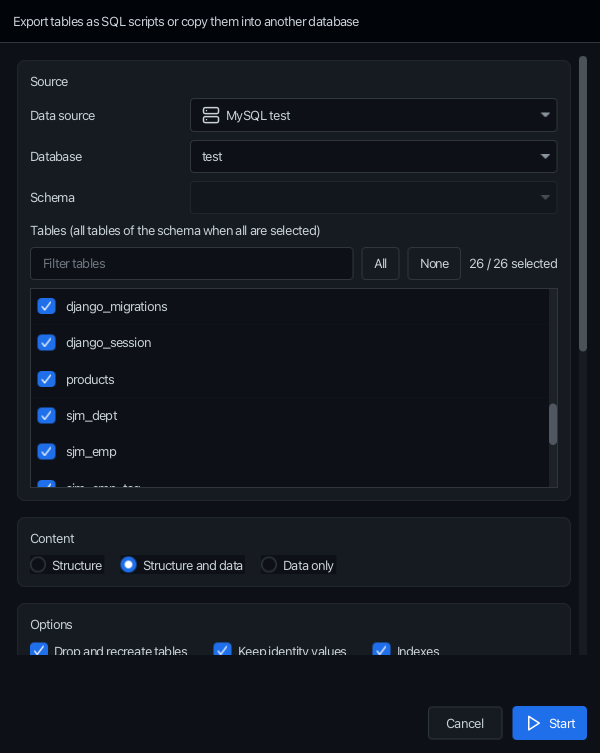Expand the Schema dropdown
The height and width of the screenshot is (753, 600).
point(373,197)
